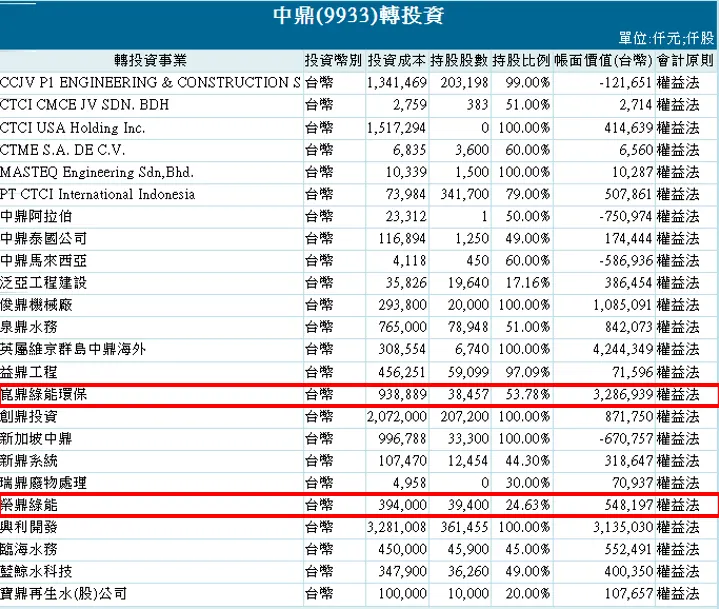Click shares held value 203,198
This screenshot has width=719, height=609.
click(465, 83)
